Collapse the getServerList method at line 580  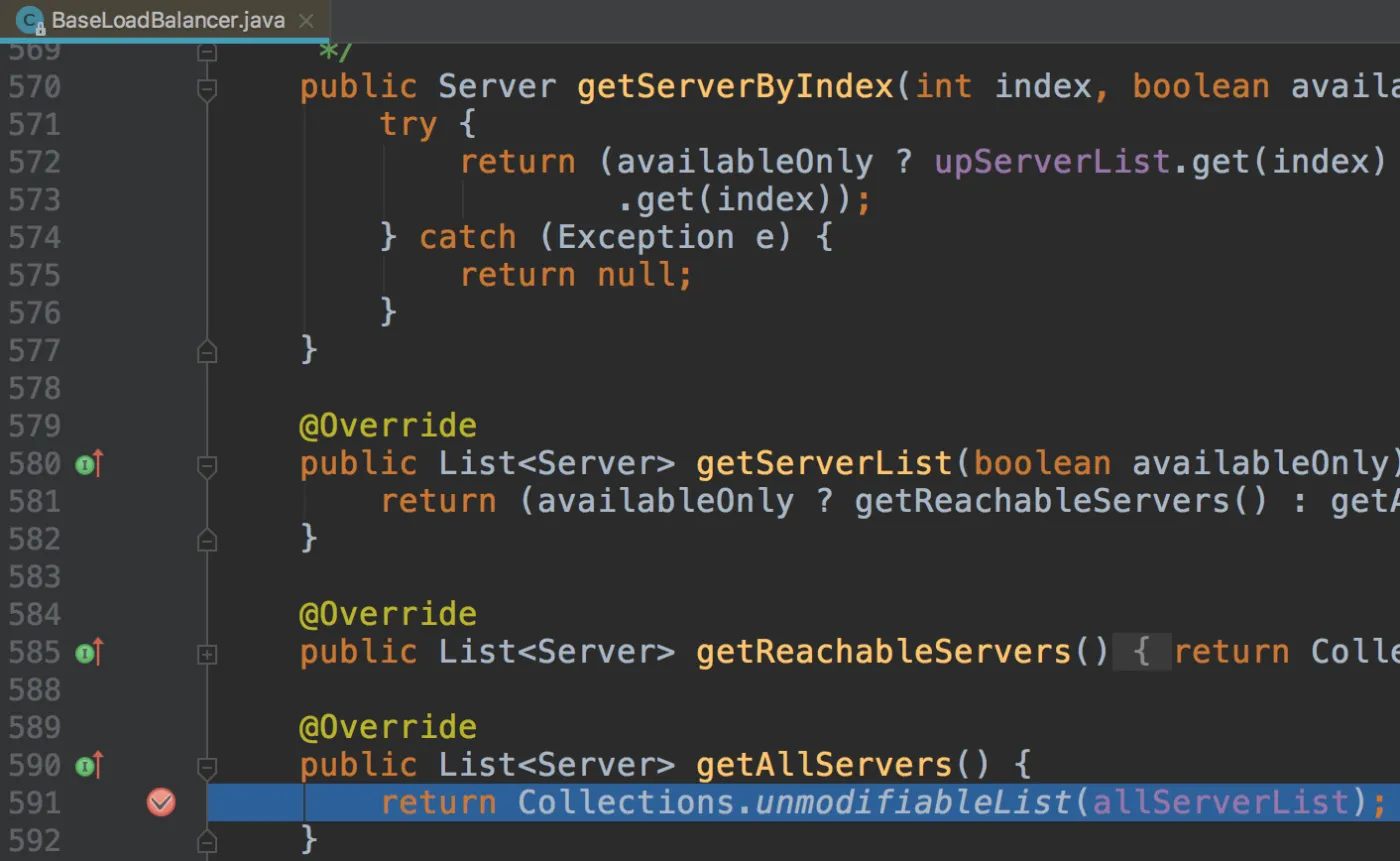207,465
